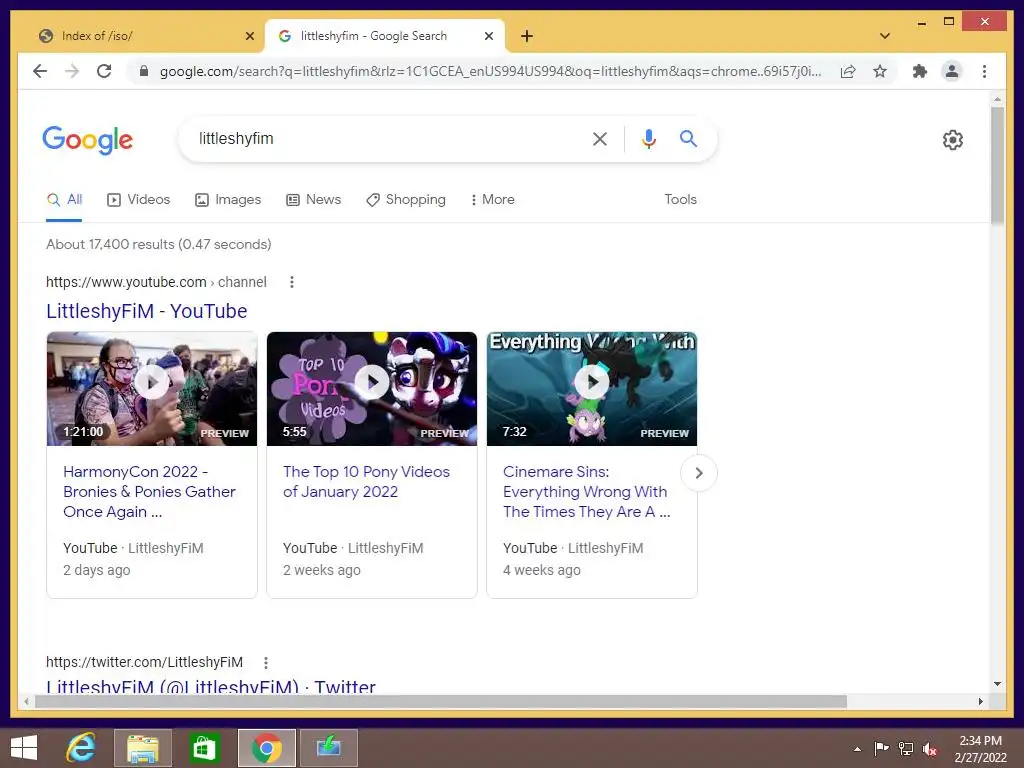The width and height of the screenshot is (1024, 768).
Task: Open the Extensions puzzle icon
Action: click(x=920, y=71)
